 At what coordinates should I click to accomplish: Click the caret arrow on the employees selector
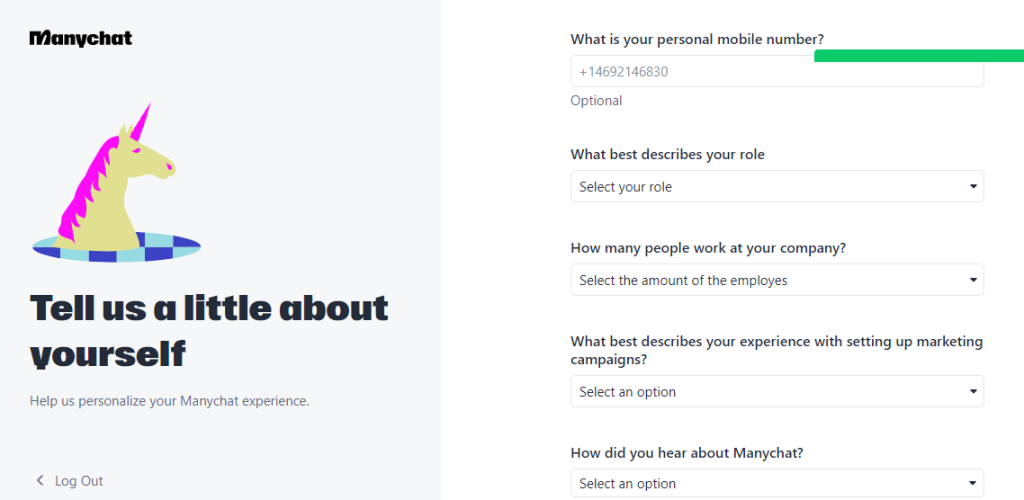point(973,280)
